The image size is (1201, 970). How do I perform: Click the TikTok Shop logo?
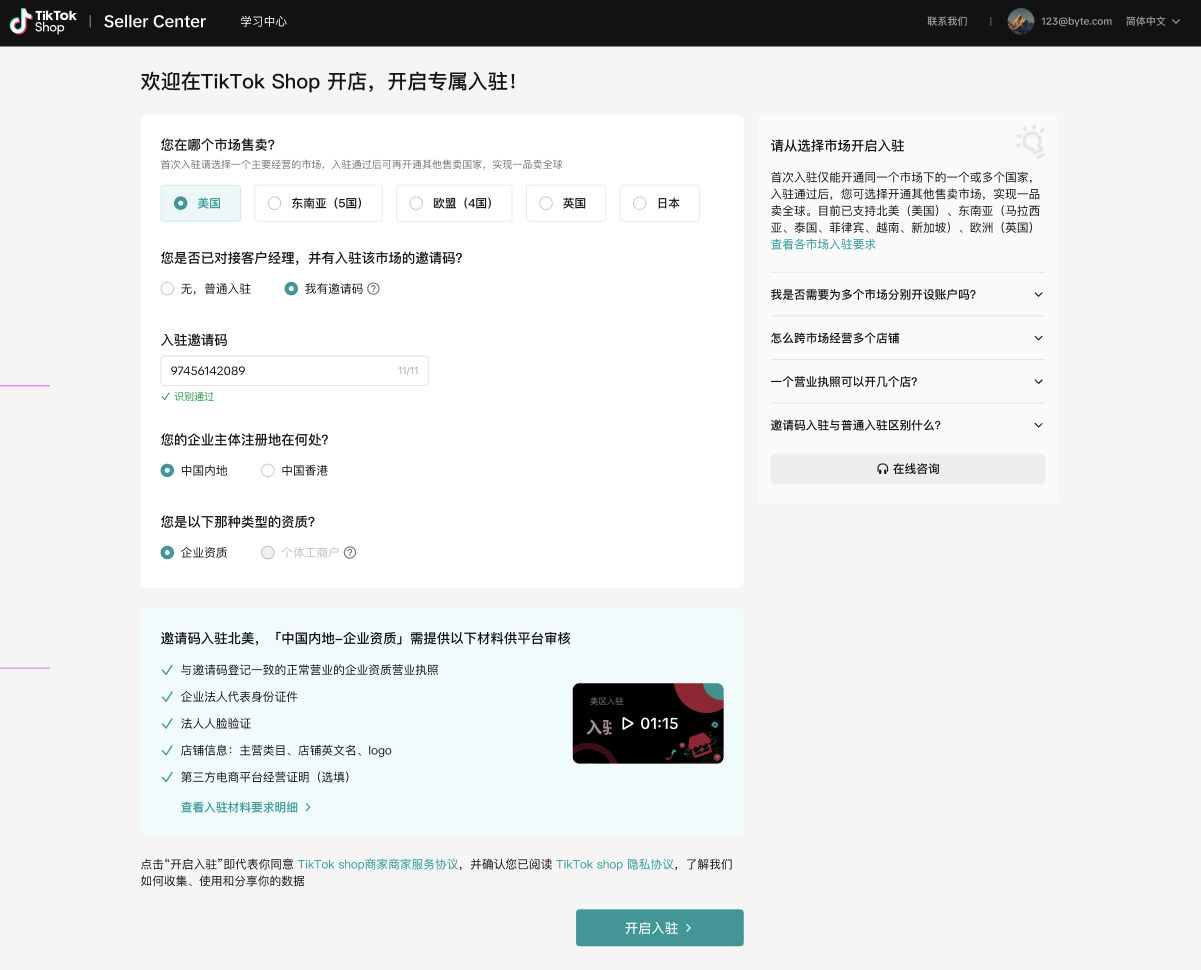click(42, 21)
